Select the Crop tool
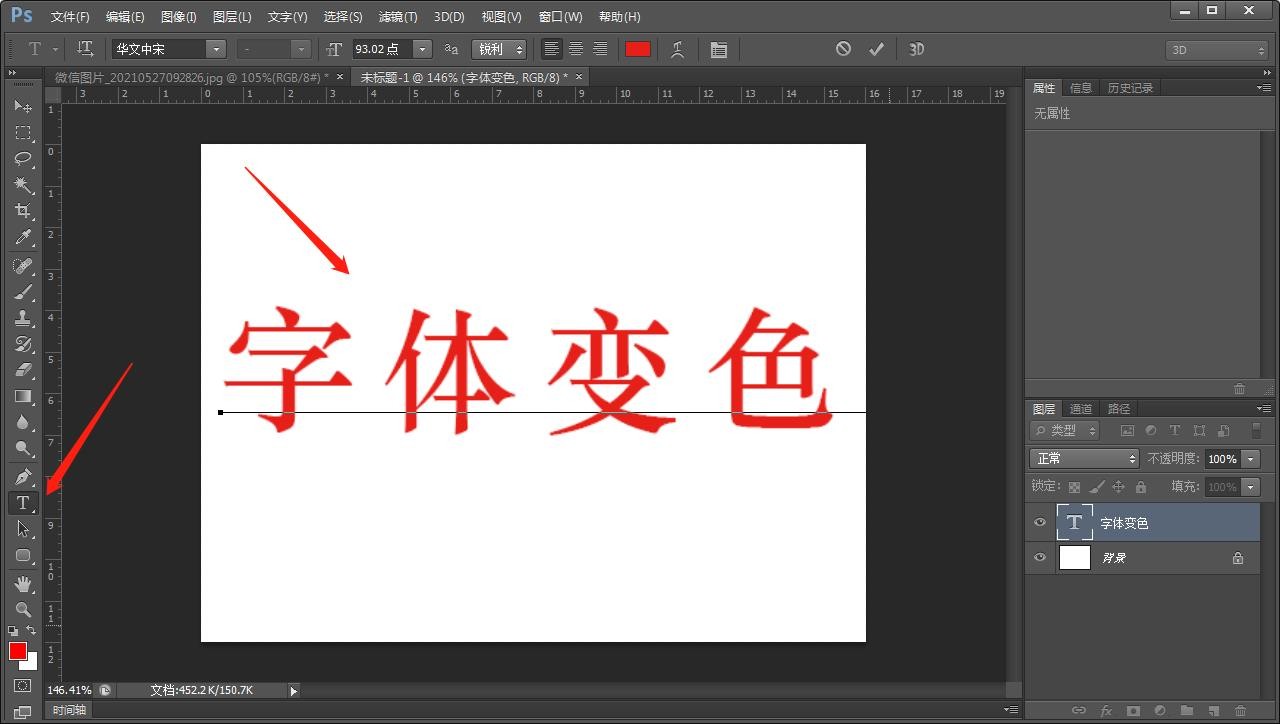1280x724 pixels. pyautogui.click(x=22, y=211)
